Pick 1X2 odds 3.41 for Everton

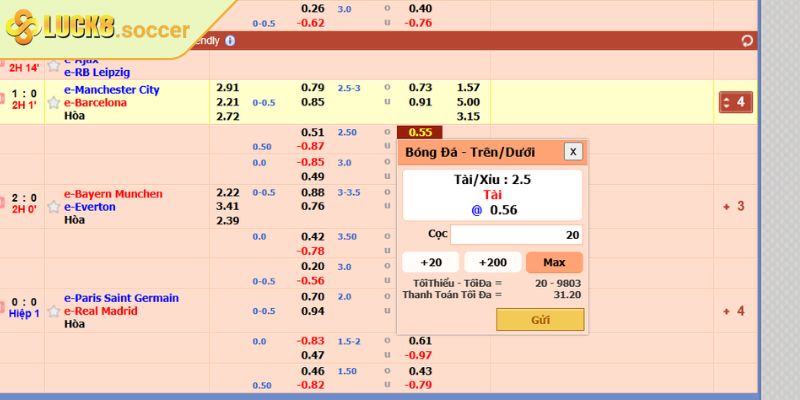coord(228,207)
